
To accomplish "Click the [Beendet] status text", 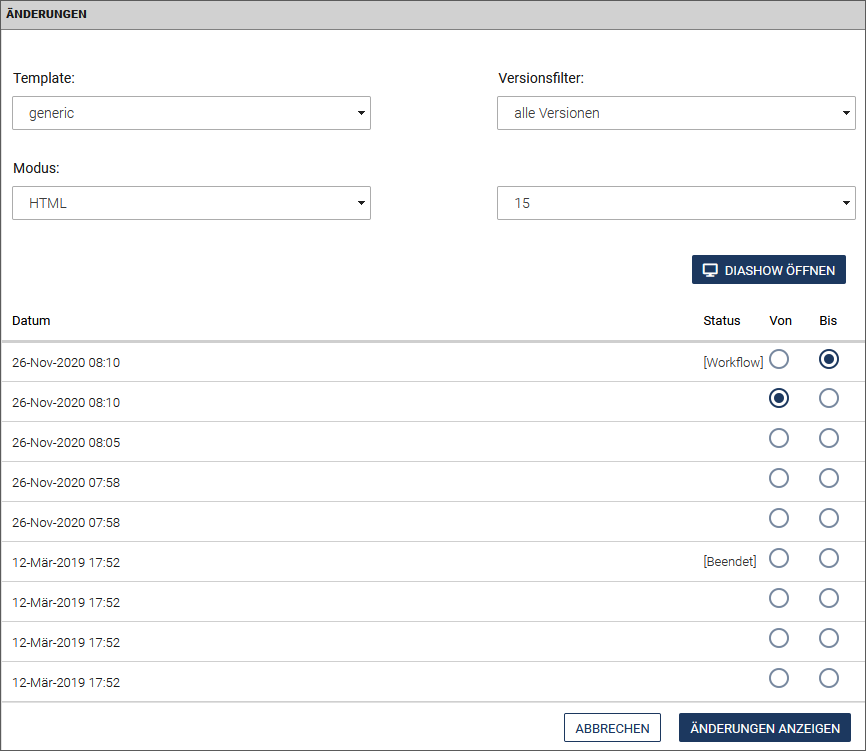I will [730, 562].
